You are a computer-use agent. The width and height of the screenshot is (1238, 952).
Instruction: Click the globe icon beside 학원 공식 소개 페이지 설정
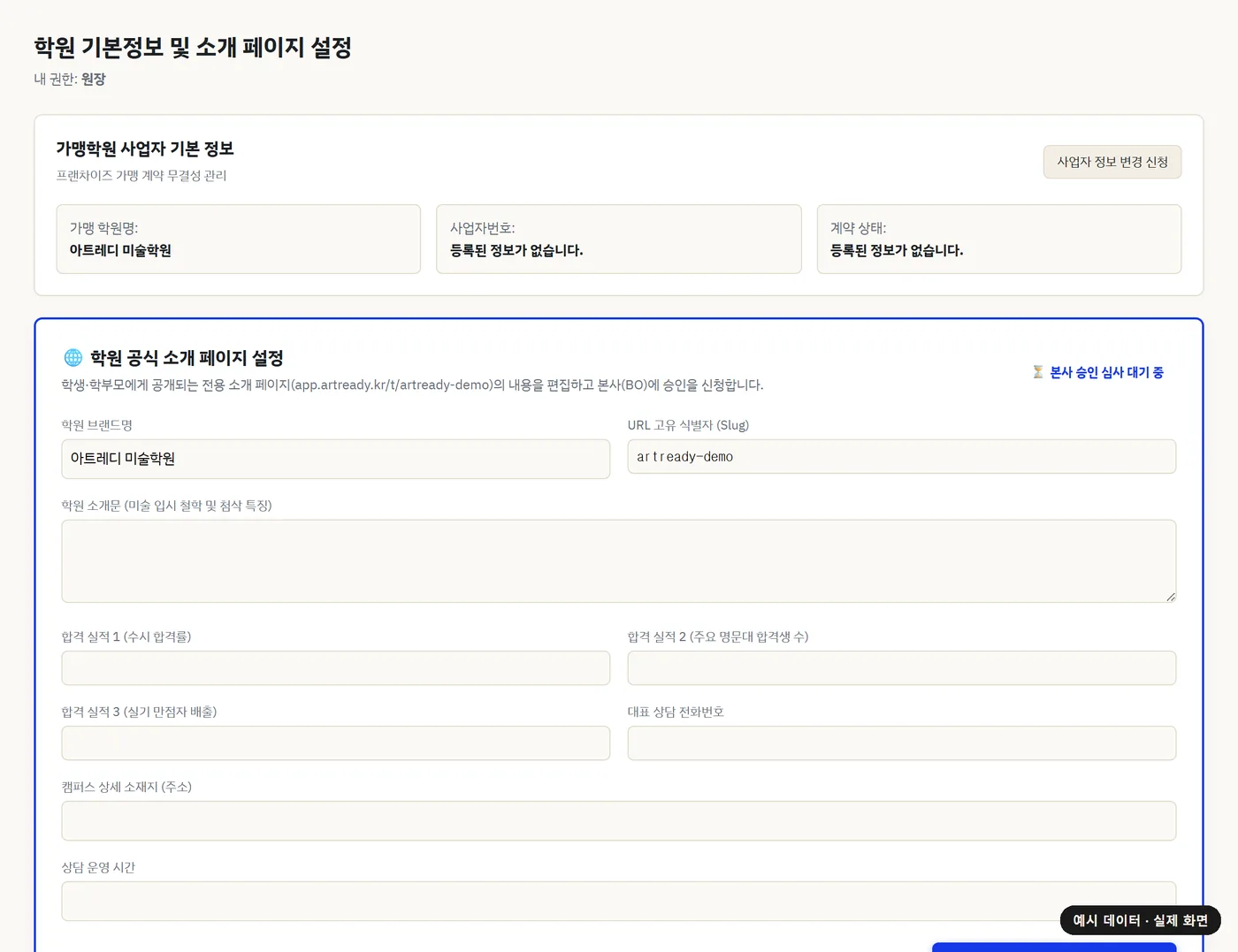click(73, 357)
